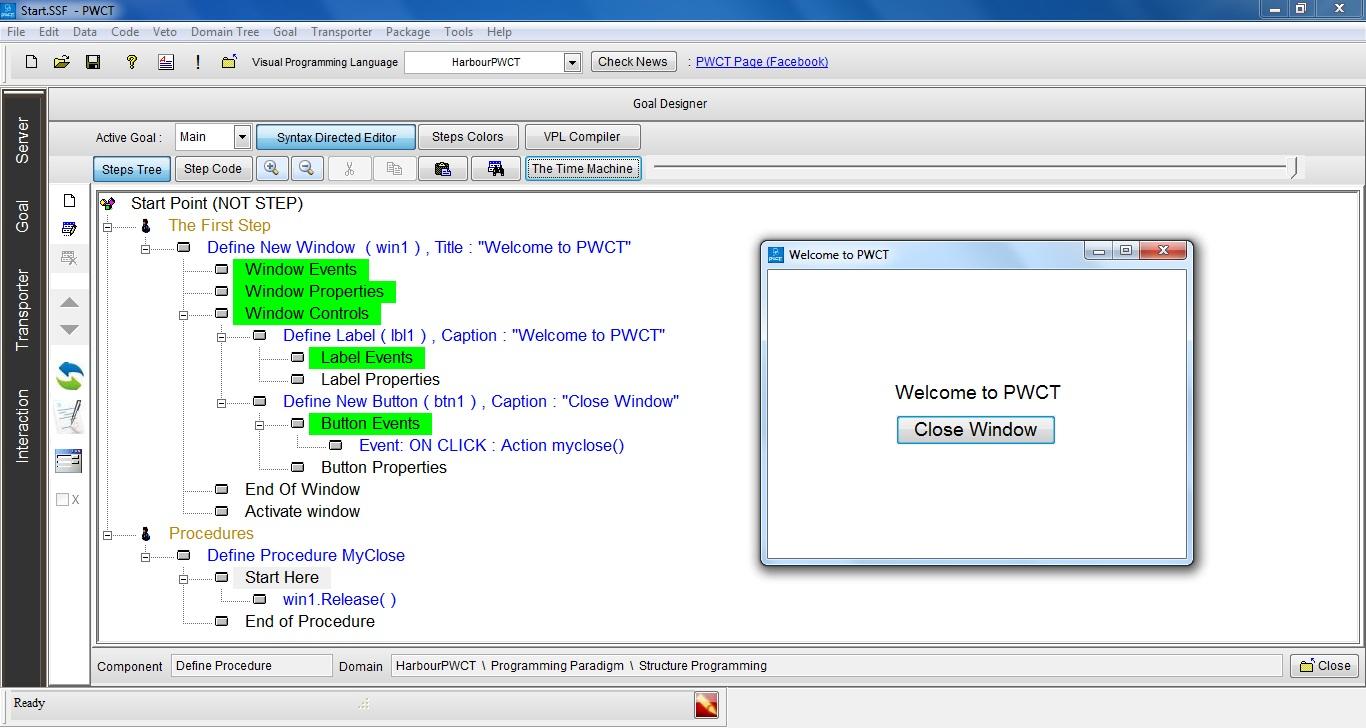
Task: Click the question mark help icon
Action: 131,62
